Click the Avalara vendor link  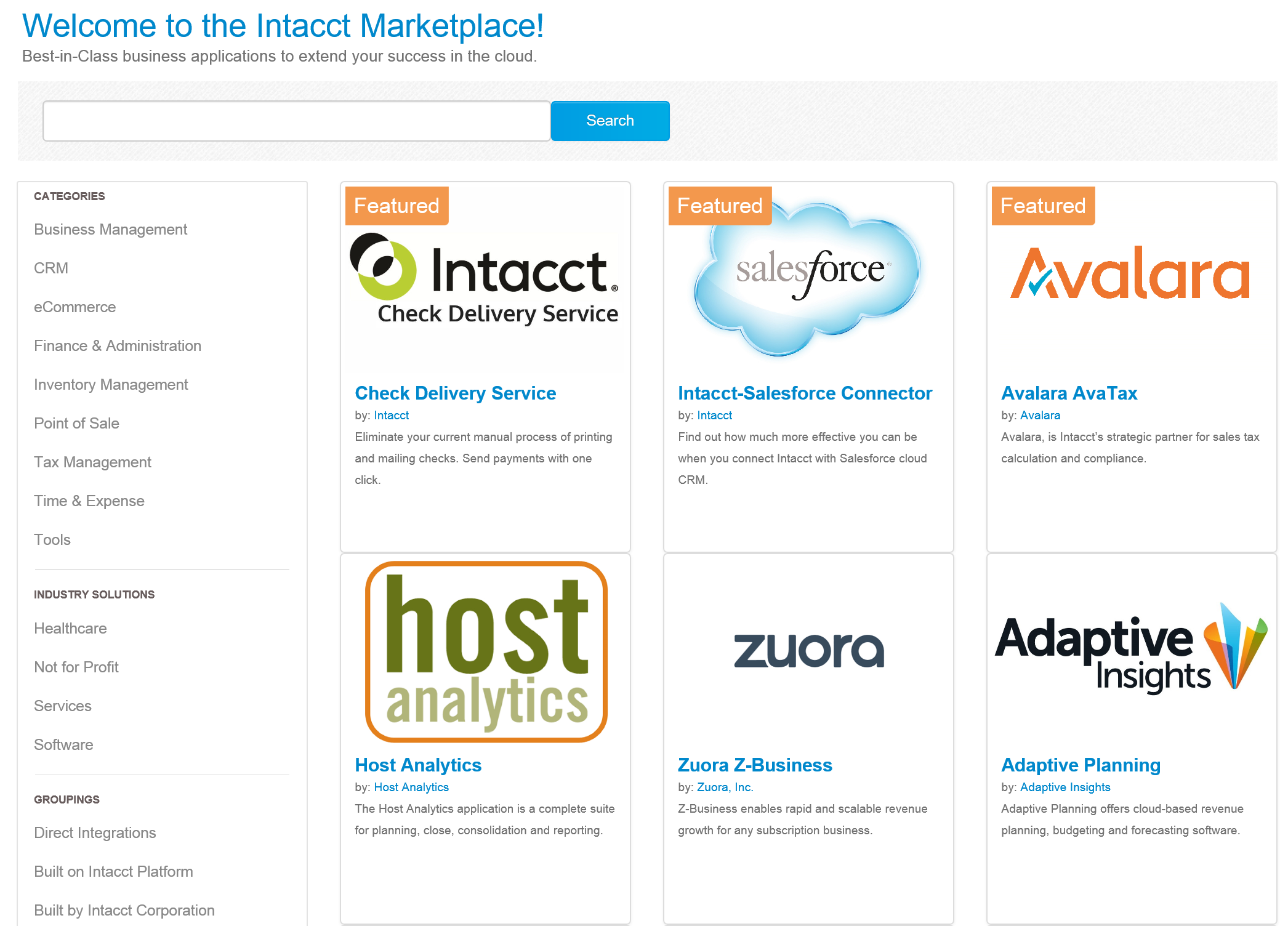[x=1040, y=415]
